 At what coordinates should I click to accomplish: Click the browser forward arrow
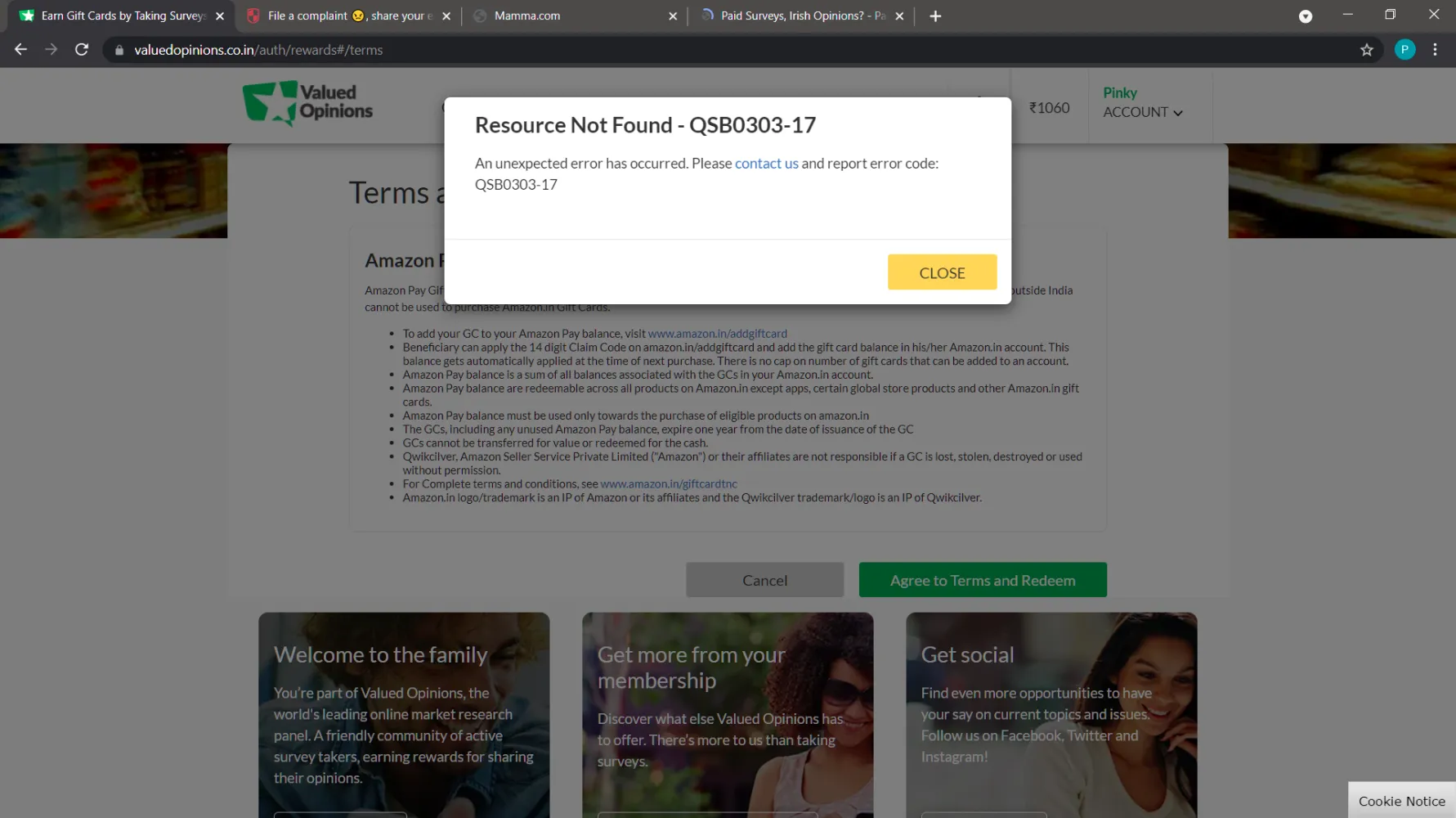51,50
